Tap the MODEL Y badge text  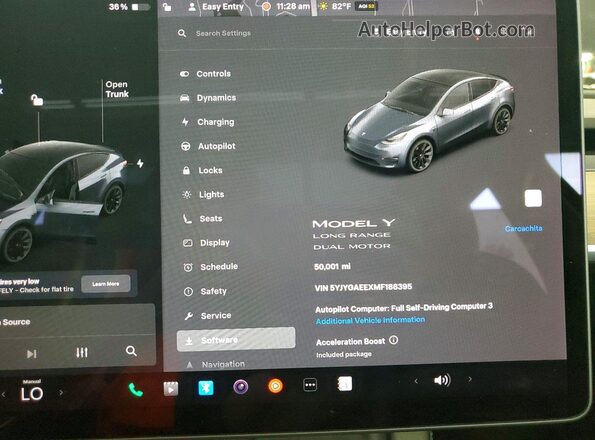coord(354,223)
